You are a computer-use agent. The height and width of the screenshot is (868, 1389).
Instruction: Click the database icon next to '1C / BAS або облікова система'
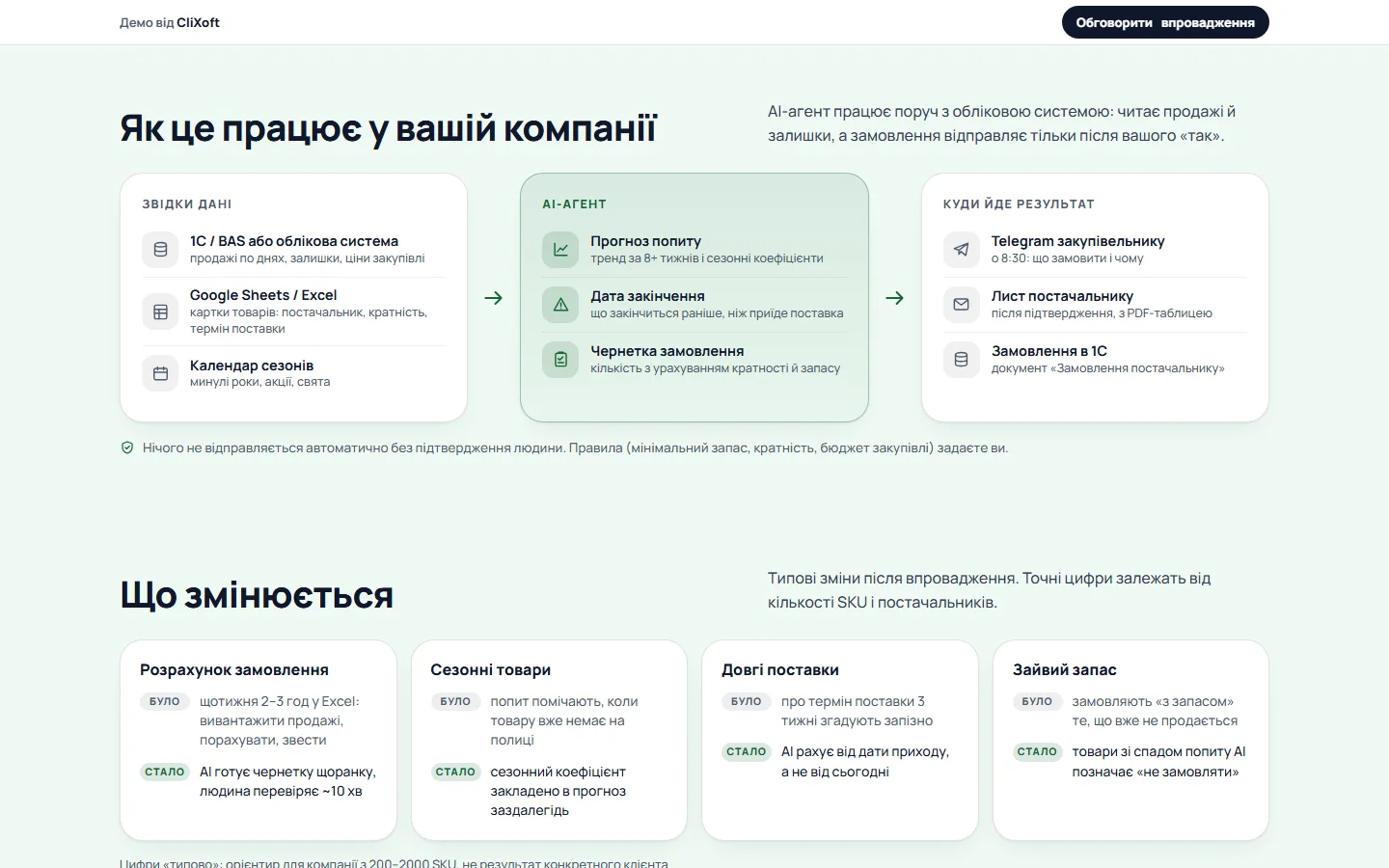[x=160, y=250]
